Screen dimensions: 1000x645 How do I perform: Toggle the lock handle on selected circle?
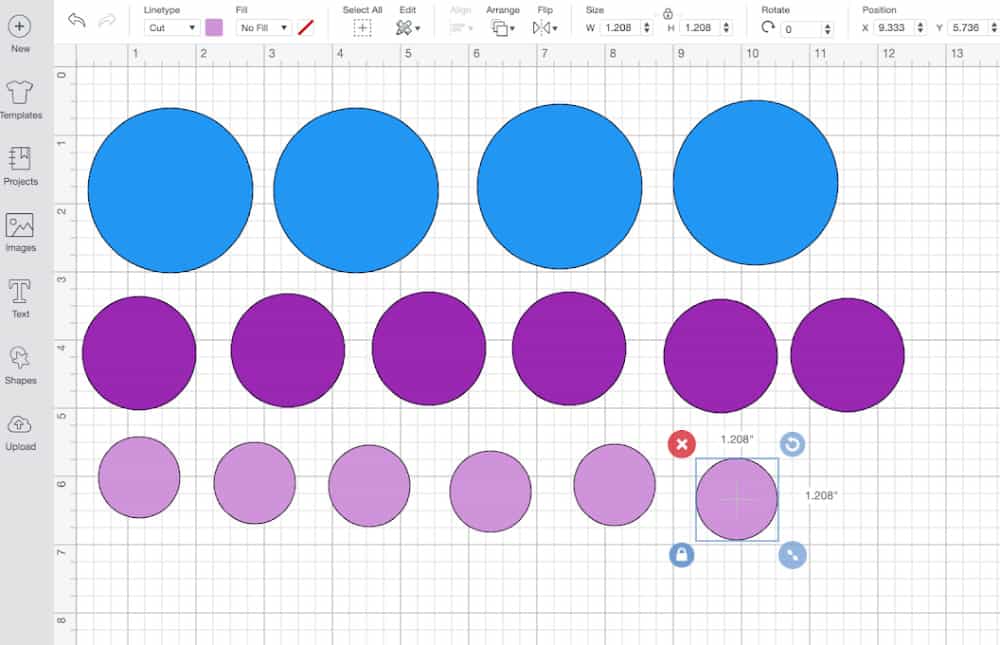(x=681, y=554)
